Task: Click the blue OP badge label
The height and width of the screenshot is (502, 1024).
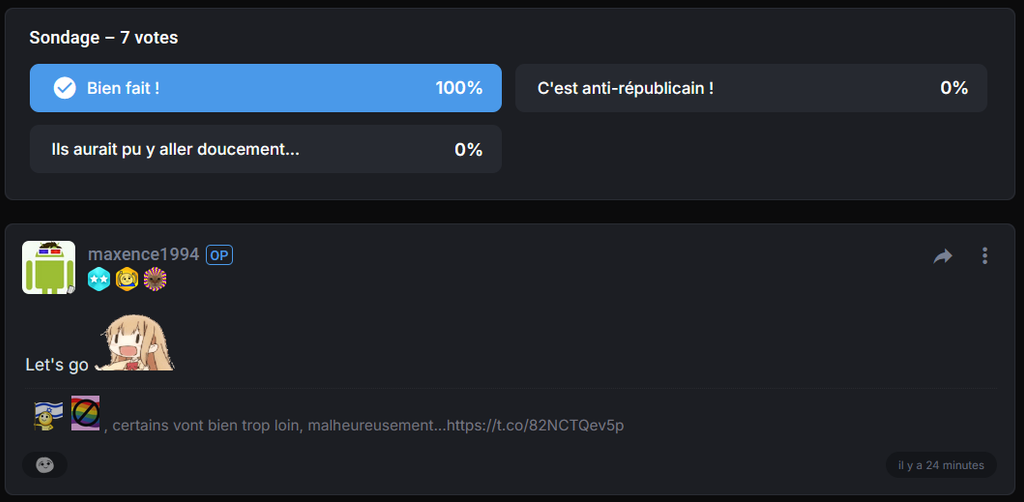Action: pyautogui.click(x=219, y=255)
